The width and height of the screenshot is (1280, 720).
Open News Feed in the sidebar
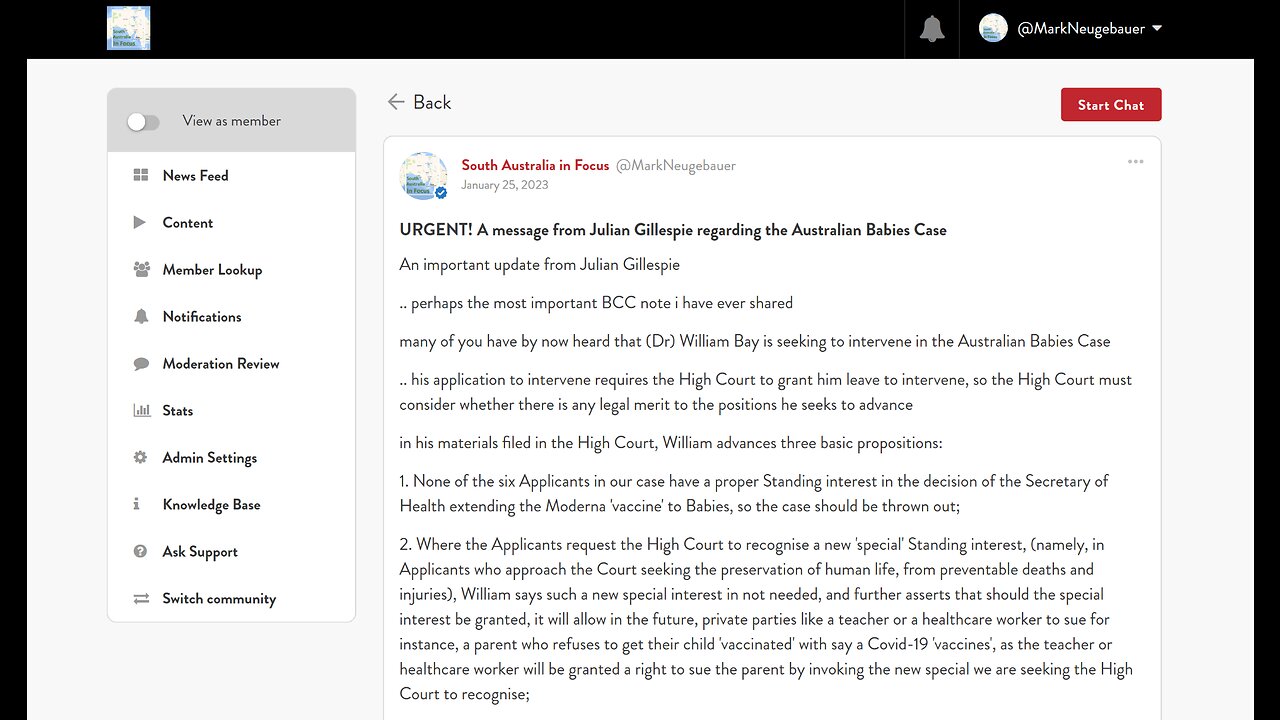[196, 175]
